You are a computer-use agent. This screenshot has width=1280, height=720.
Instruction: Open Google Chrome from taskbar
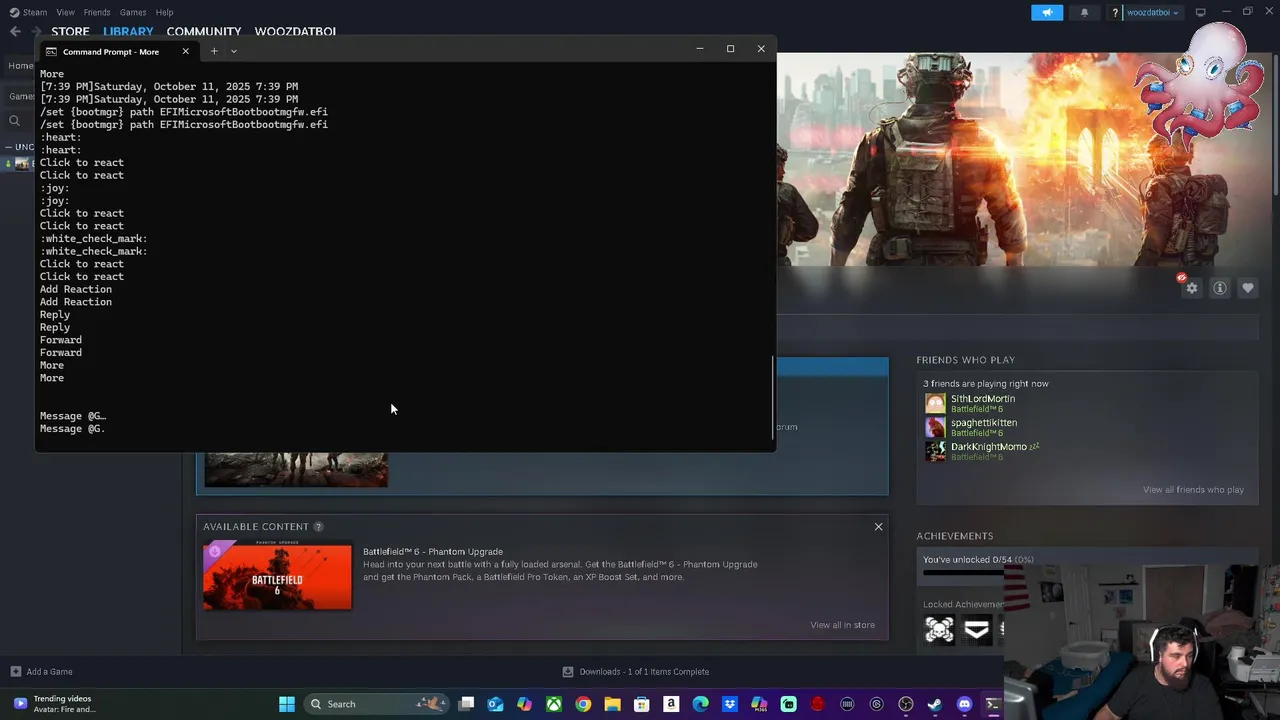(583, 704)
